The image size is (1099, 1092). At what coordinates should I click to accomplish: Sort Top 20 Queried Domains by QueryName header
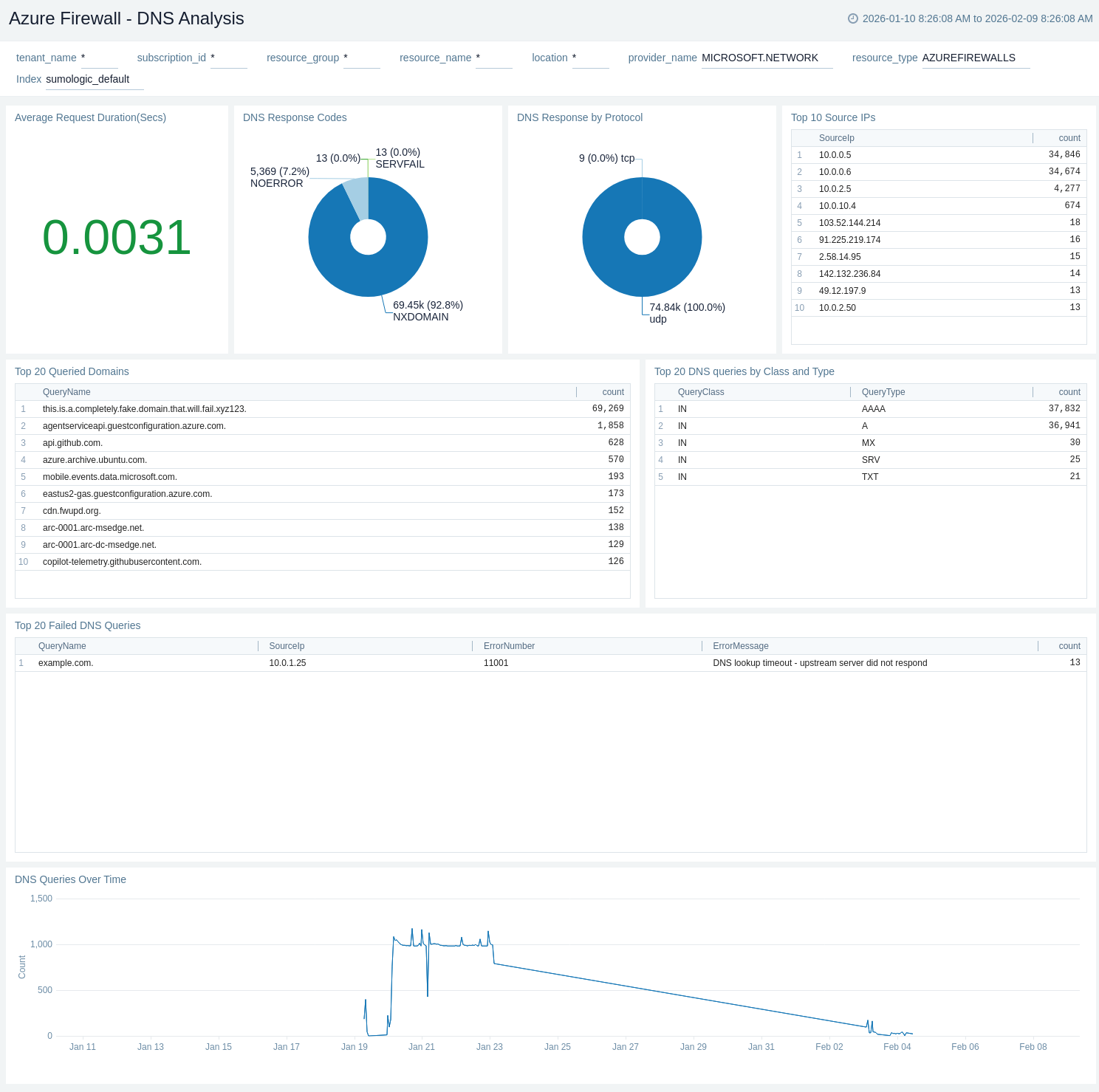pyautogui.click(x=66, y=392)
